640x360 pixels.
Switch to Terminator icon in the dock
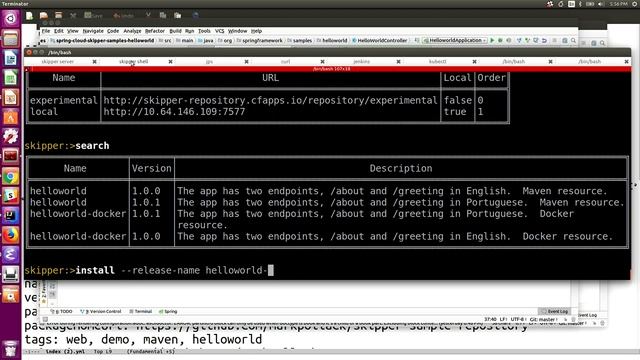point(10,156)
